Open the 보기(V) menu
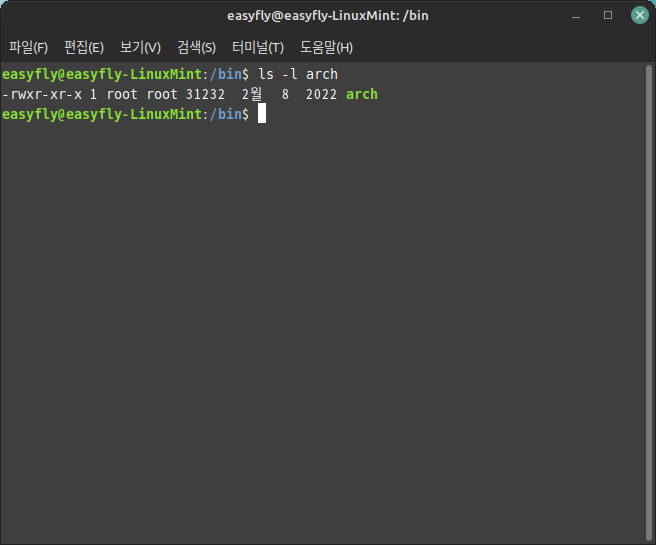 coord(140,47)
